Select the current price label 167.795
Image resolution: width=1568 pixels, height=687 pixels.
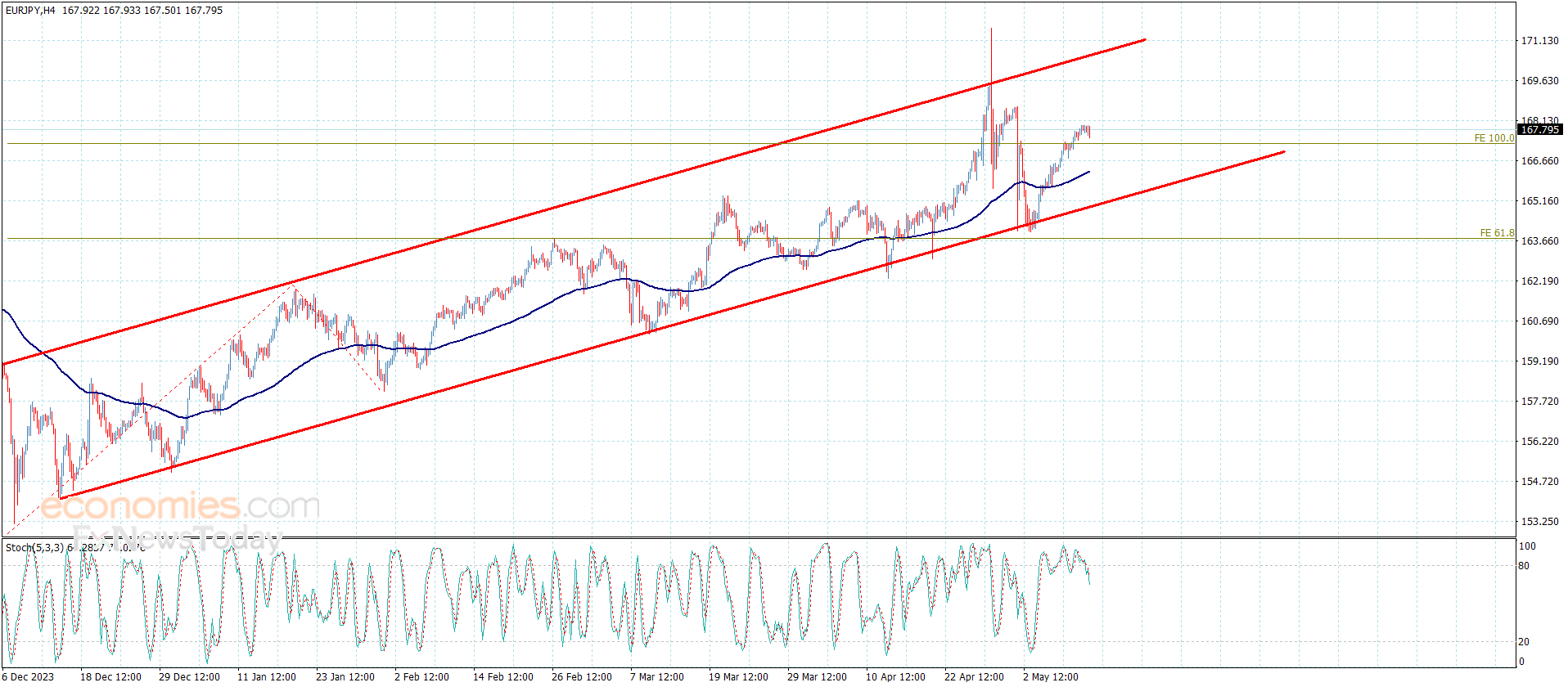tap(1539, 130)
